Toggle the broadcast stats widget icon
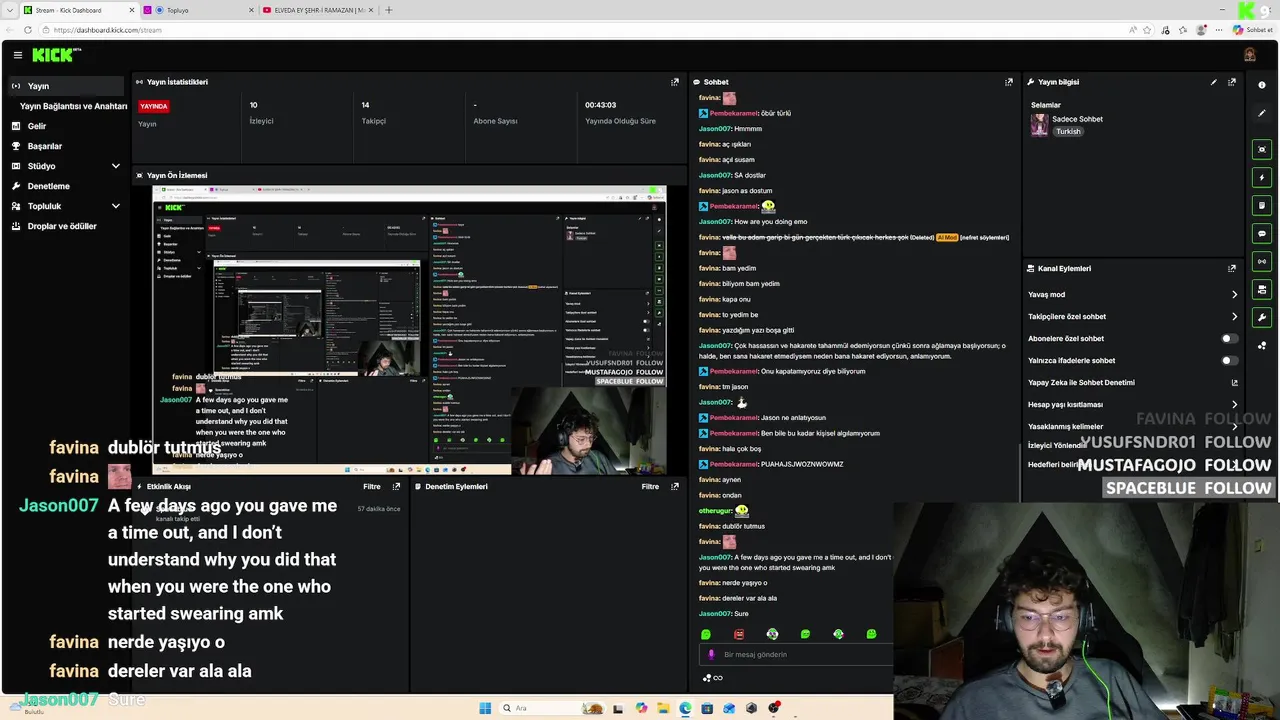1280x720 pixels. point(1262,261)
